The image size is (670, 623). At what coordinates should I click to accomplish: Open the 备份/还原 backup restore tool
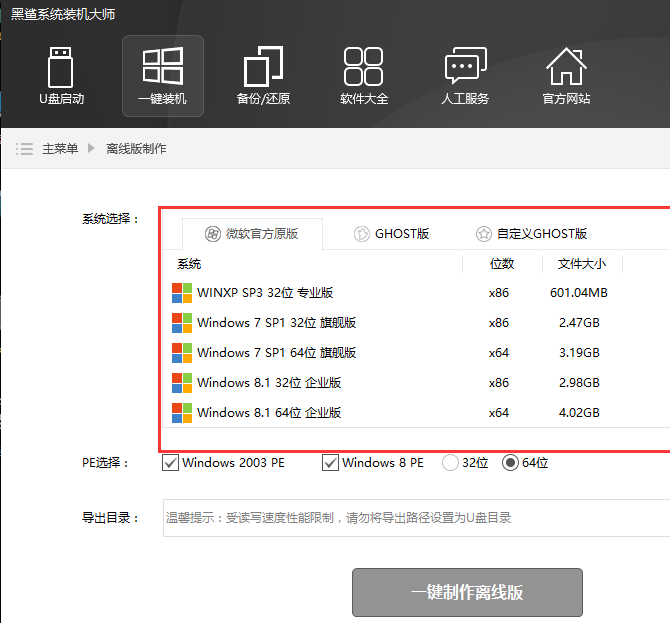pos(263,76)
